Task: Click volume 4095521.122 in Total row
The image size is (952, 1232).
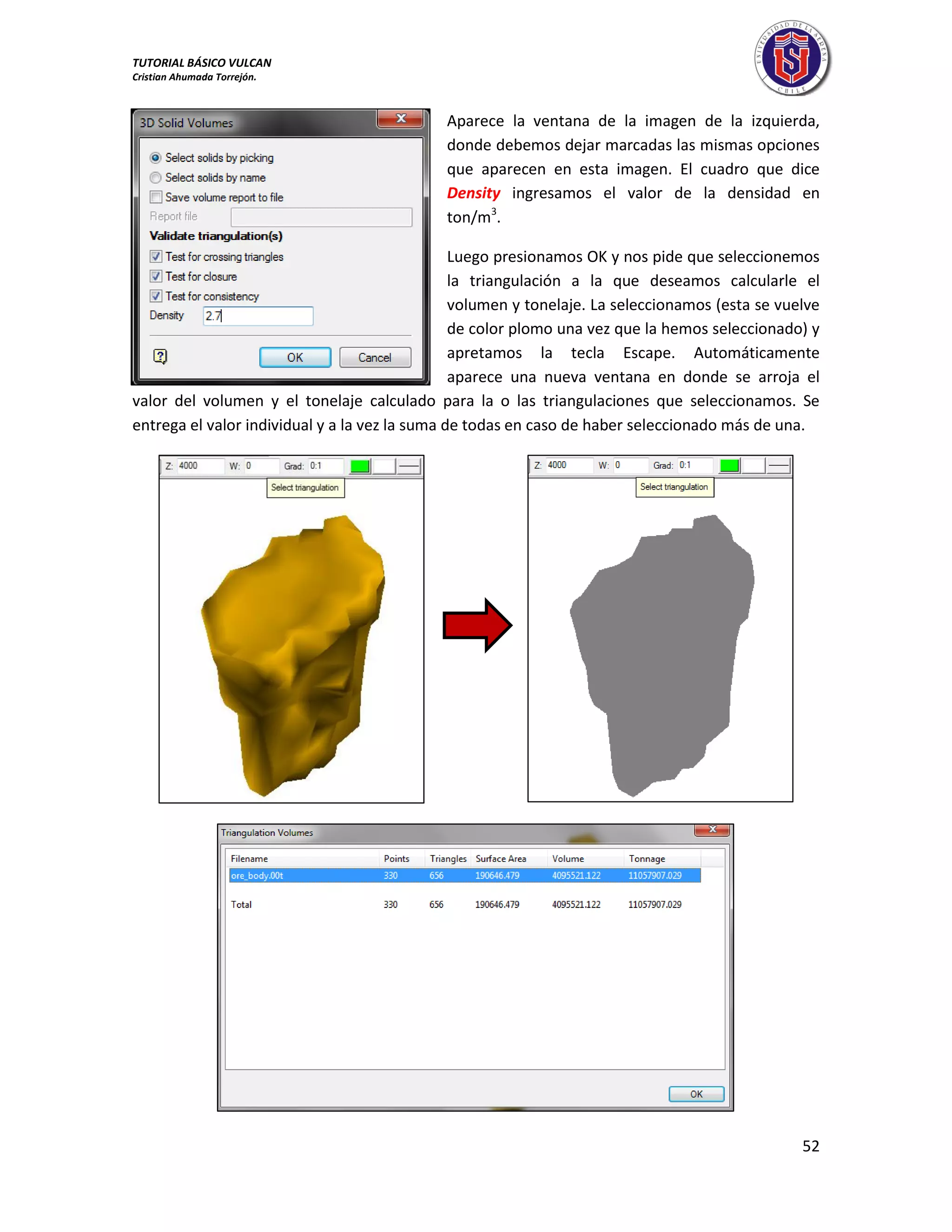Action: (x=576, y=905)
